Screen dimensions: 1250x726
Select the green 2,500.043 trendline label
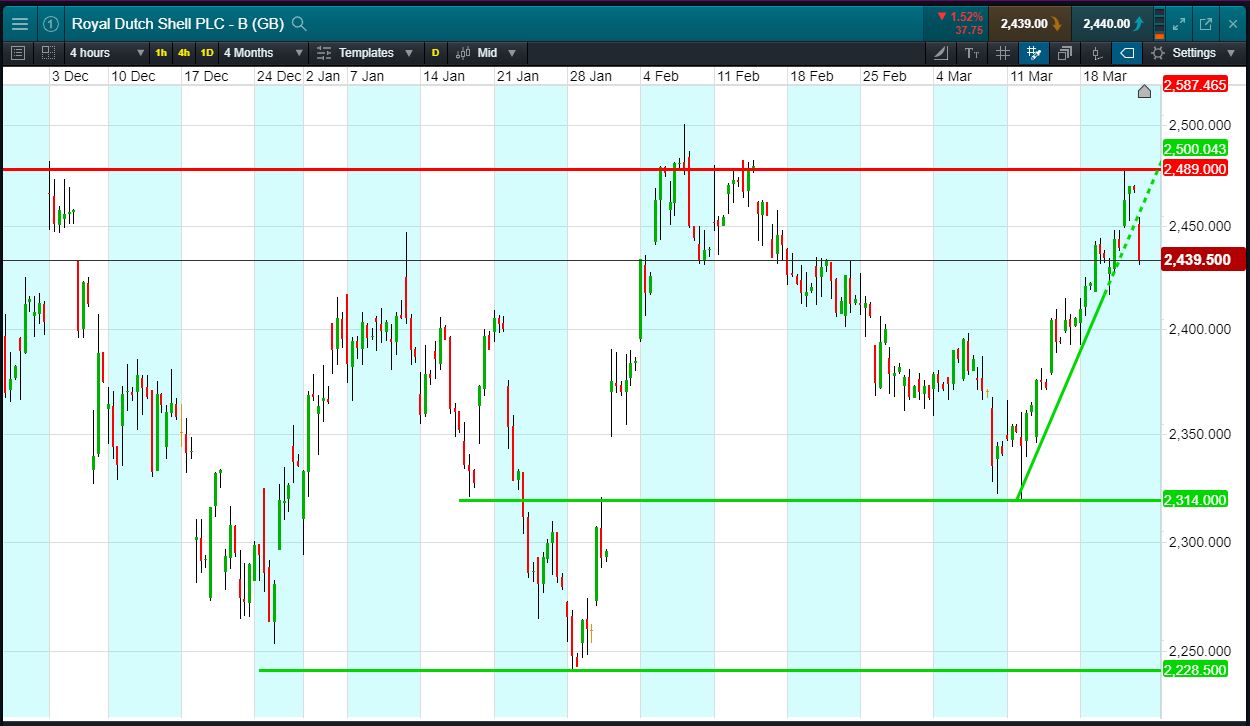(x=1195, y=149)
